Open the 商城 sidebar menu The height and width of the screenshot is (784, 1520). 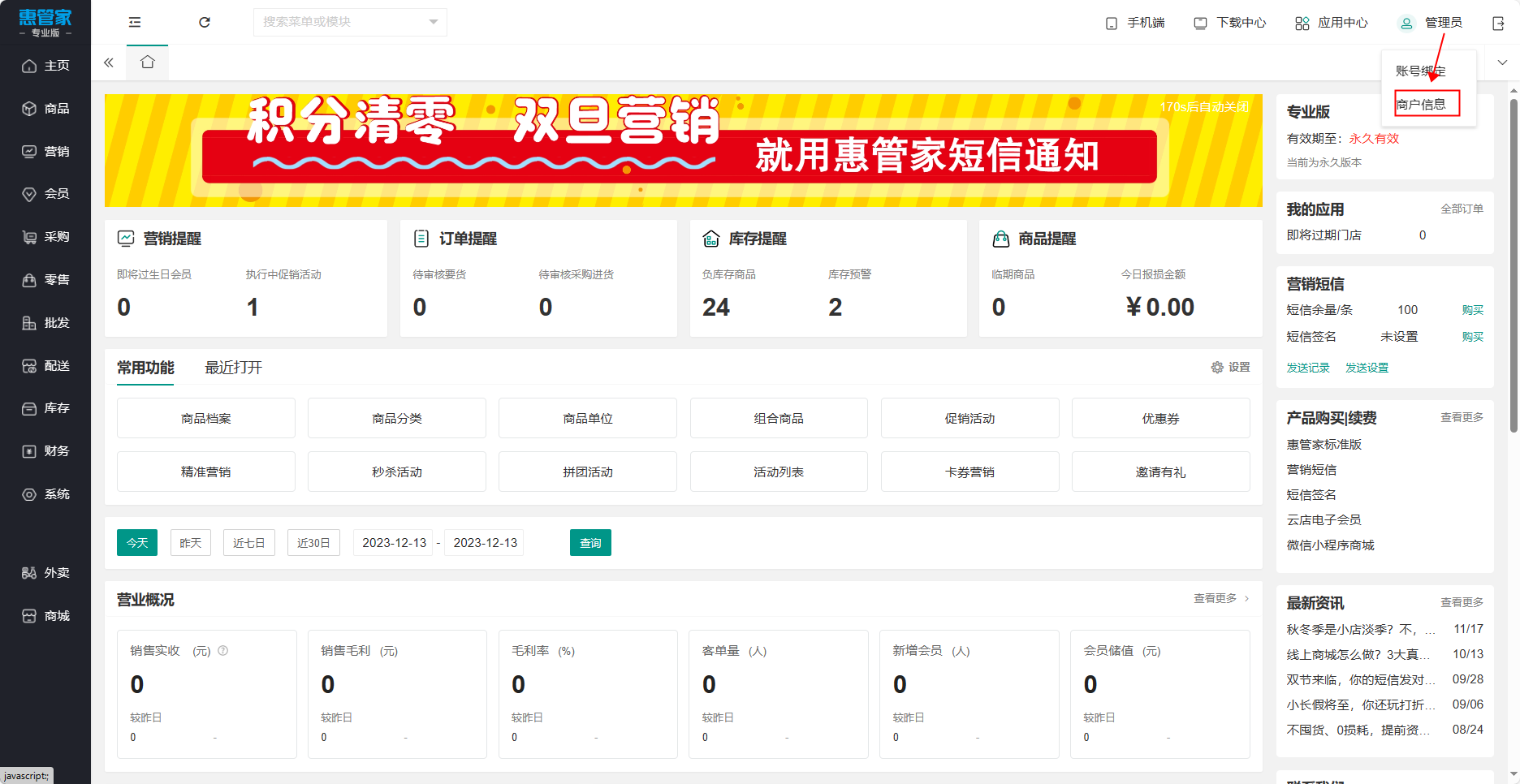tap(45, 616)
